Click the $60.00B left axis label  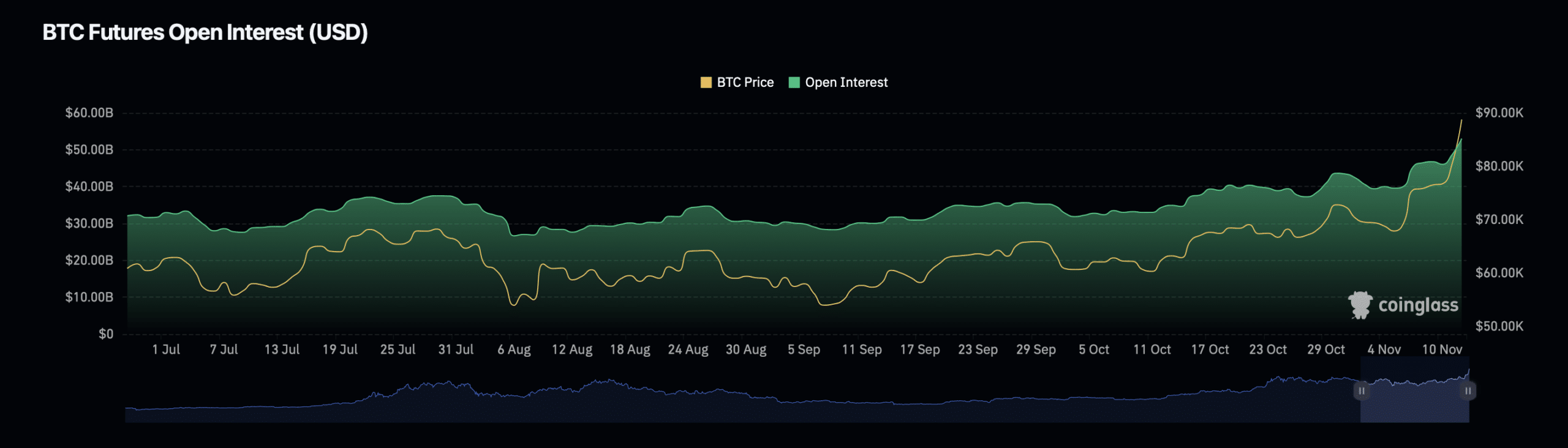point(89,113)
